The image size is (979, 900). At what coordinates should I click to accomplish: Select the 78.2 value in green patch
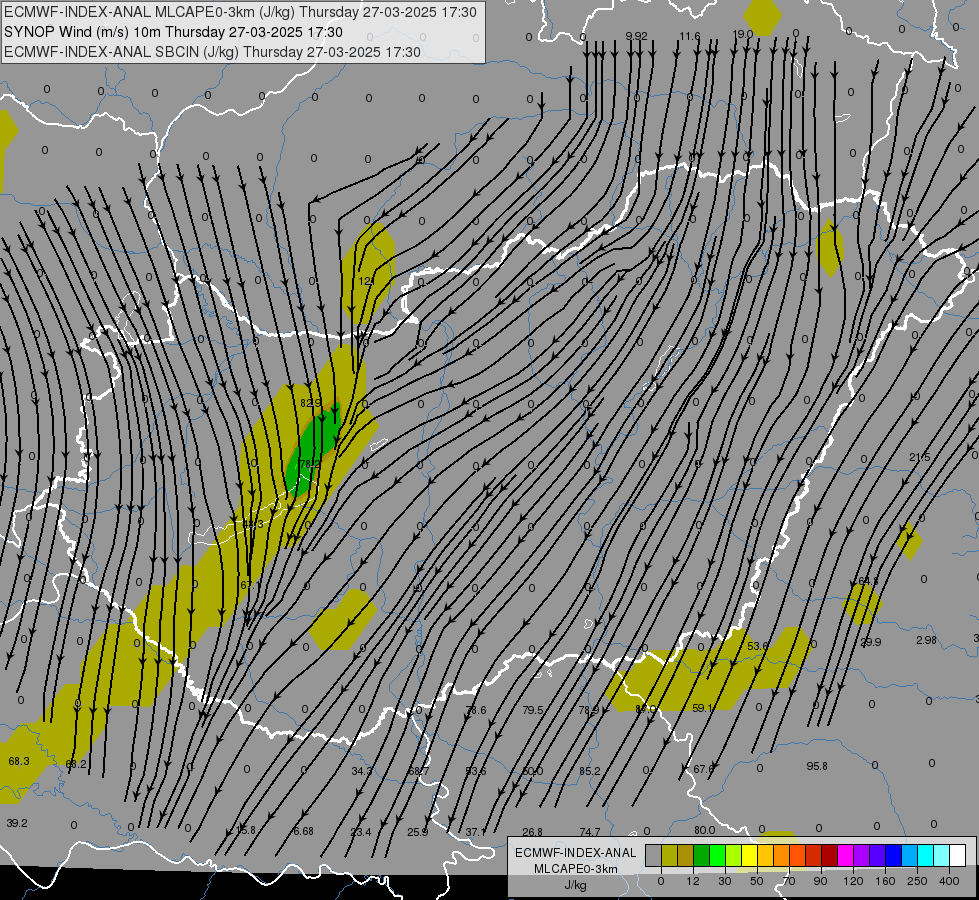point(310,464)
